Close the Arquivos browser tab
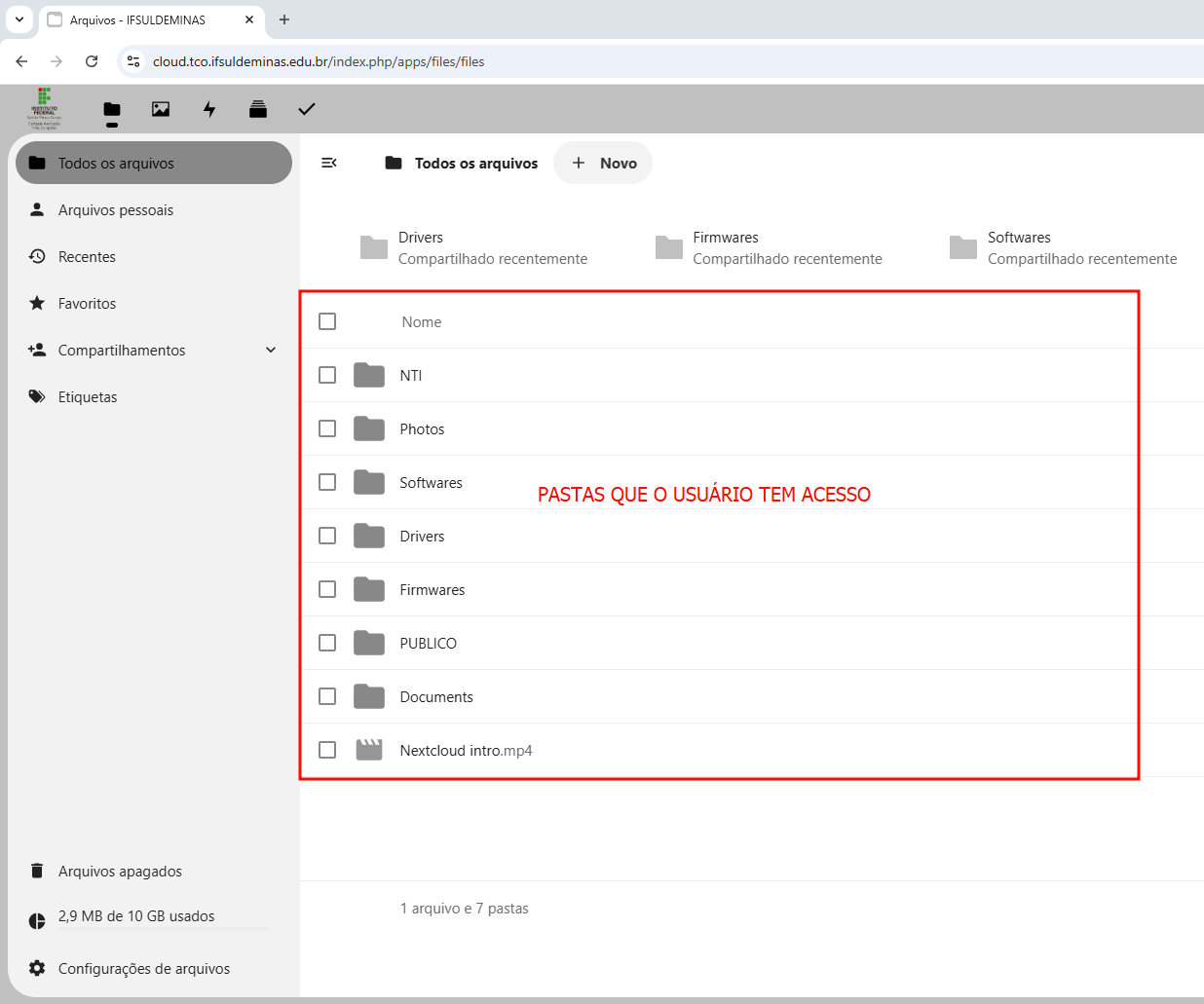1204x1004 pixels. [x=249, y=19]
